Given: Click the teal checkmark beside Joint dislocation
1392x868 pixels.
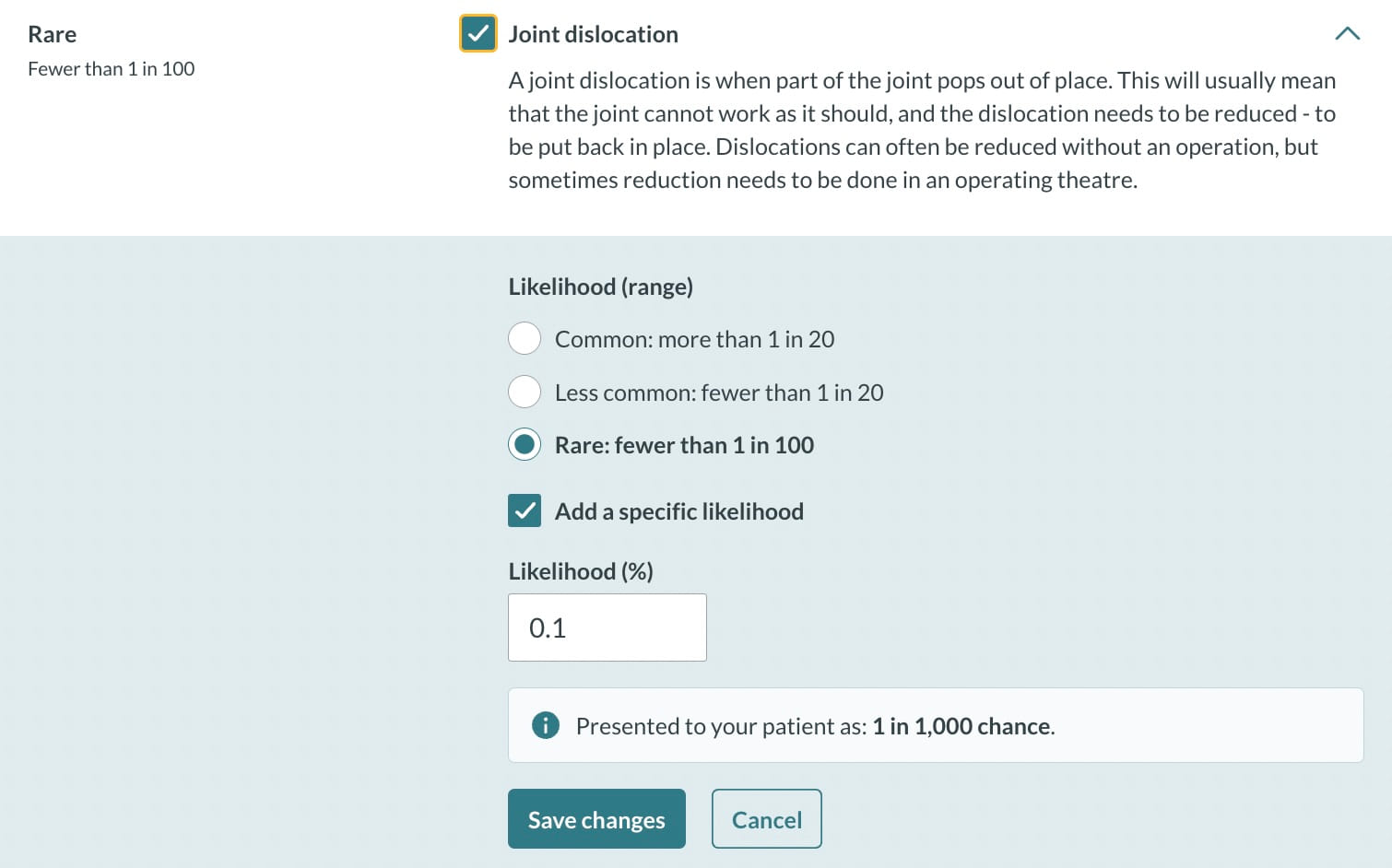Looking at the screenshot, I should click(478, 33).
